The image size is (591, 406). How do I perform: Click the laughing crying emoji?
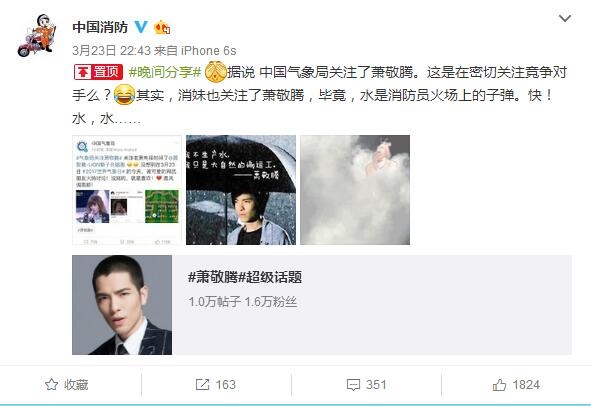[x=124, y=95]
